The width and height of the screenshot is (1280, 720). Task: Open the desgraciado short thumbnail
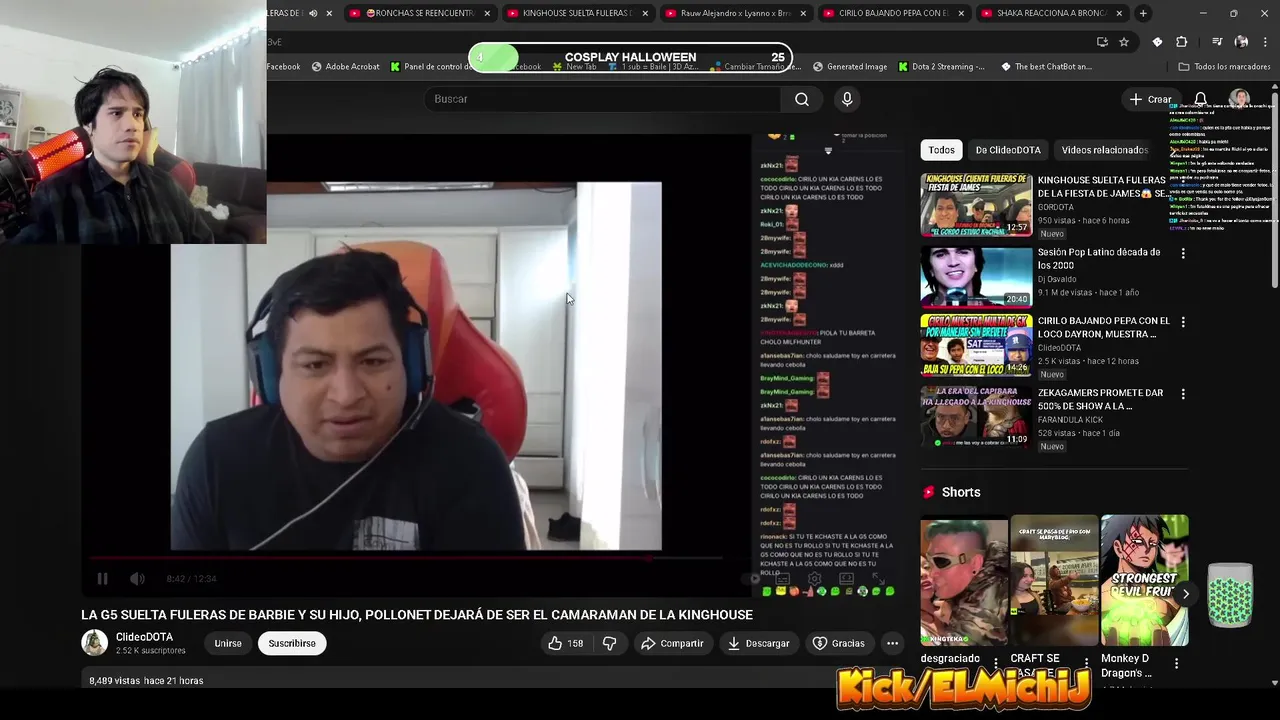point(964,580)
